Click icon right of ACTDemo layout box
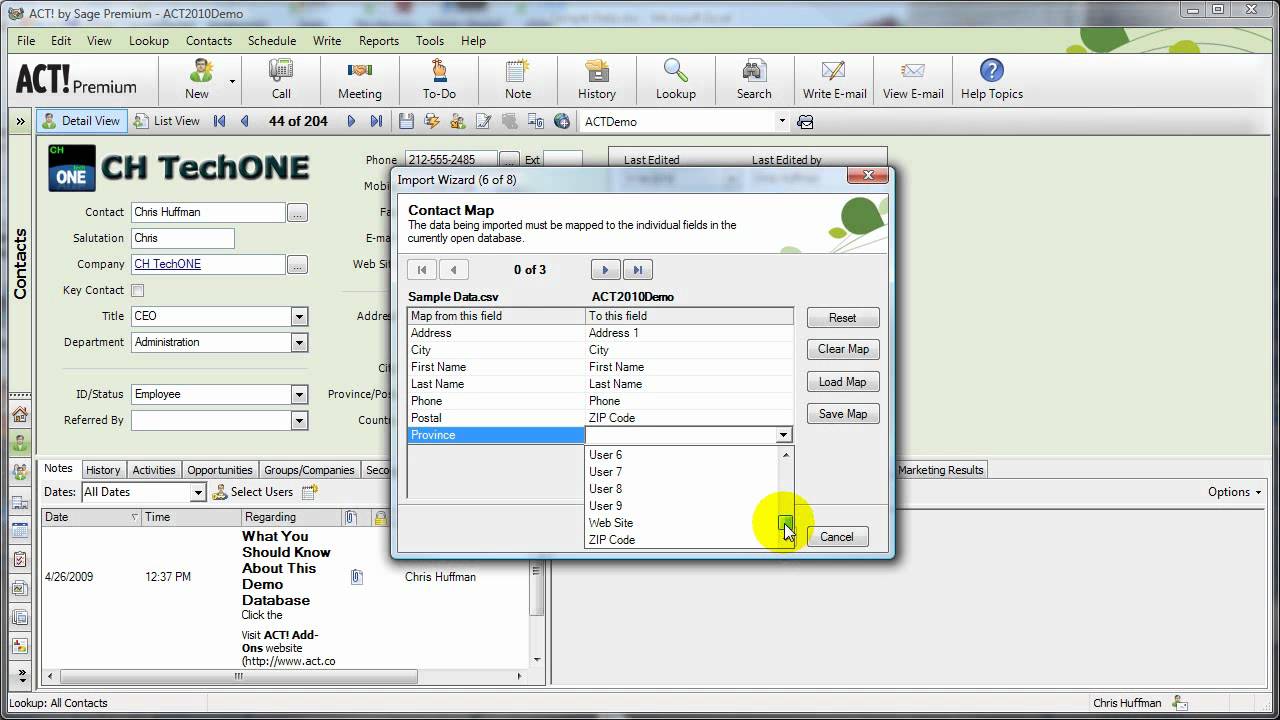 (805, 122)
